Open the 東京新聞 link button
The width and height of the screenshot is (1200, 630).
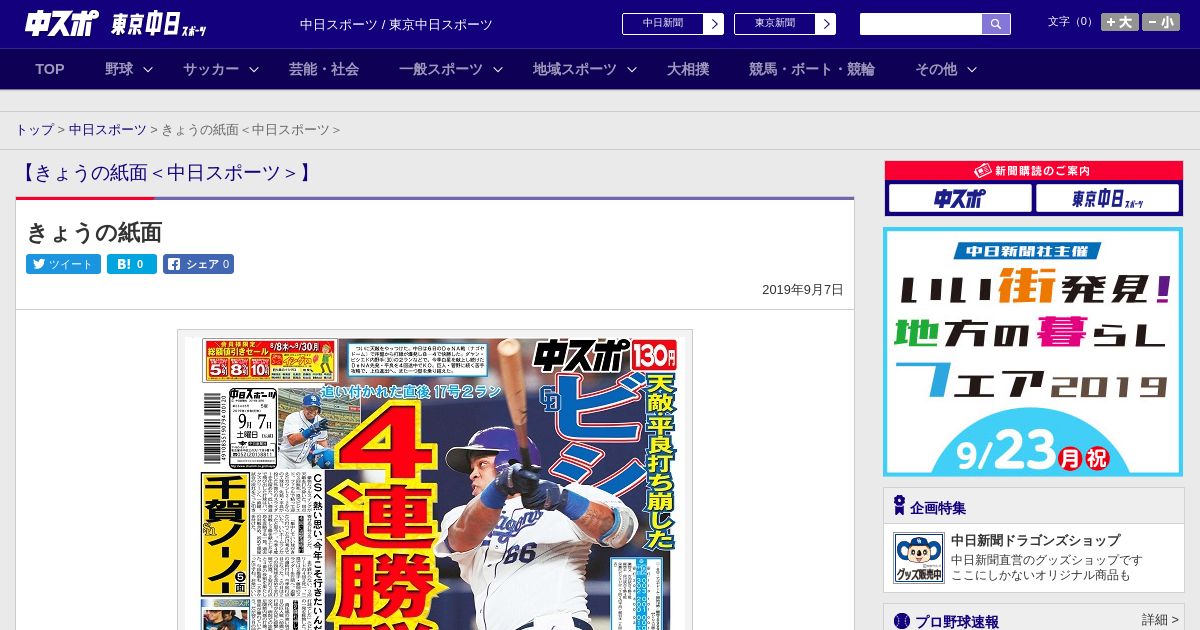coord(774,24)
